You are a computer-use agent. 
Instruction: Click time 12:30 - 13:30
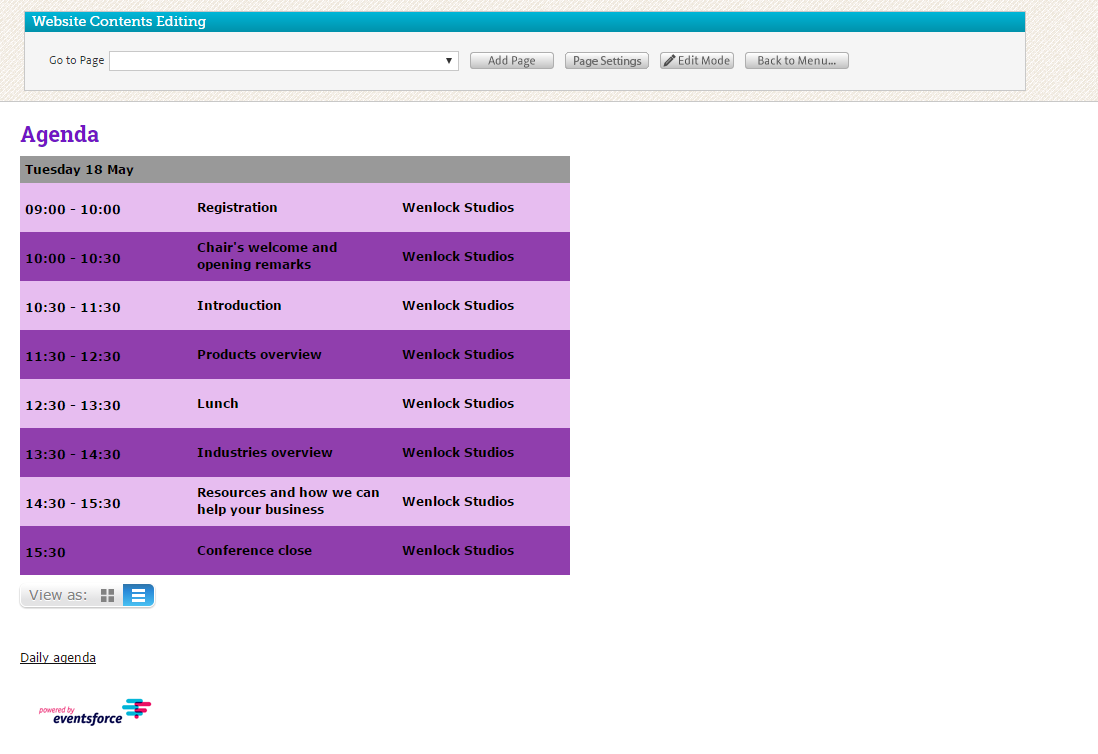(73, 405)
